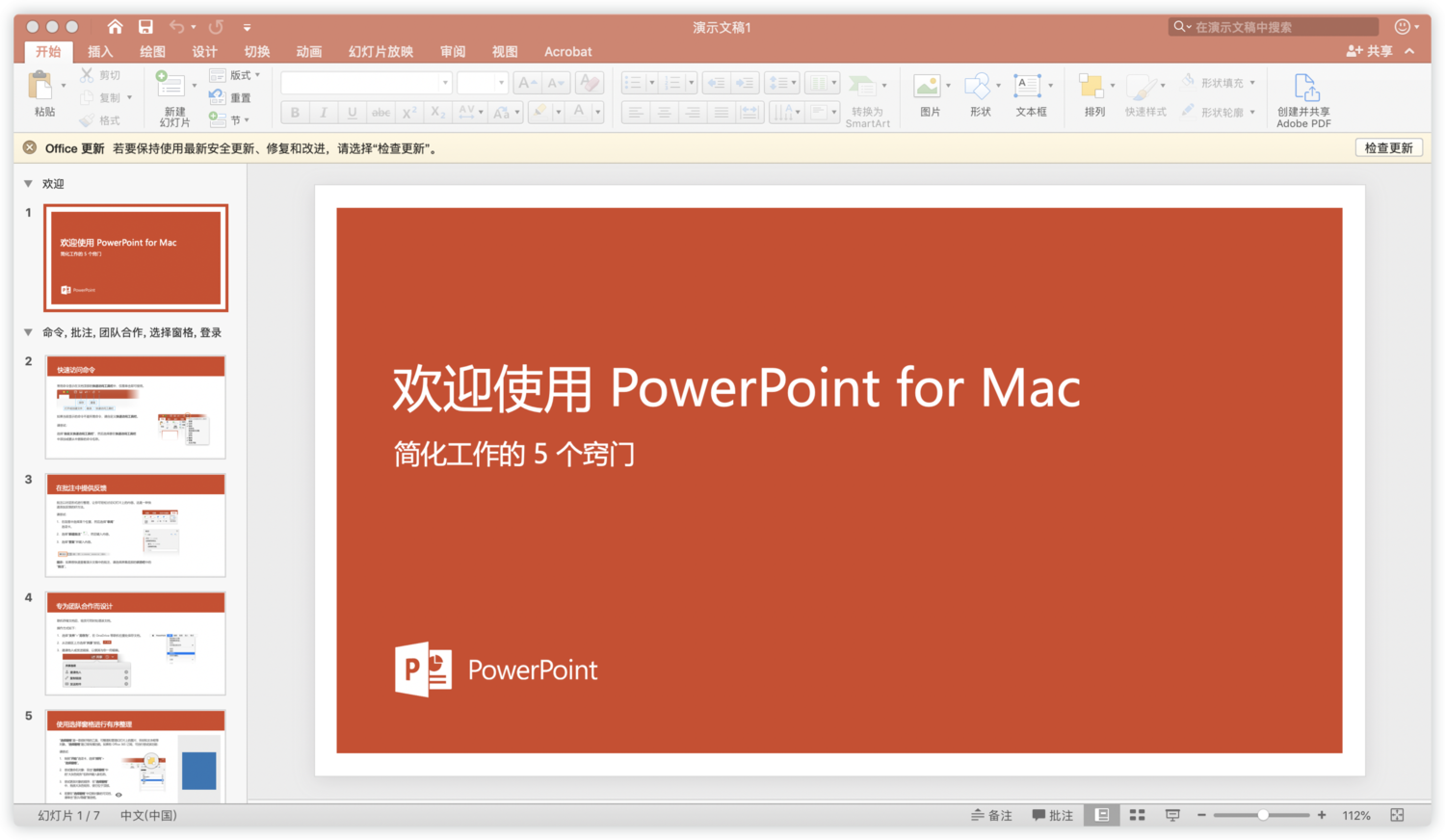Toggle Superscript formatting
1445x840 pixels.
click(408, 113)
